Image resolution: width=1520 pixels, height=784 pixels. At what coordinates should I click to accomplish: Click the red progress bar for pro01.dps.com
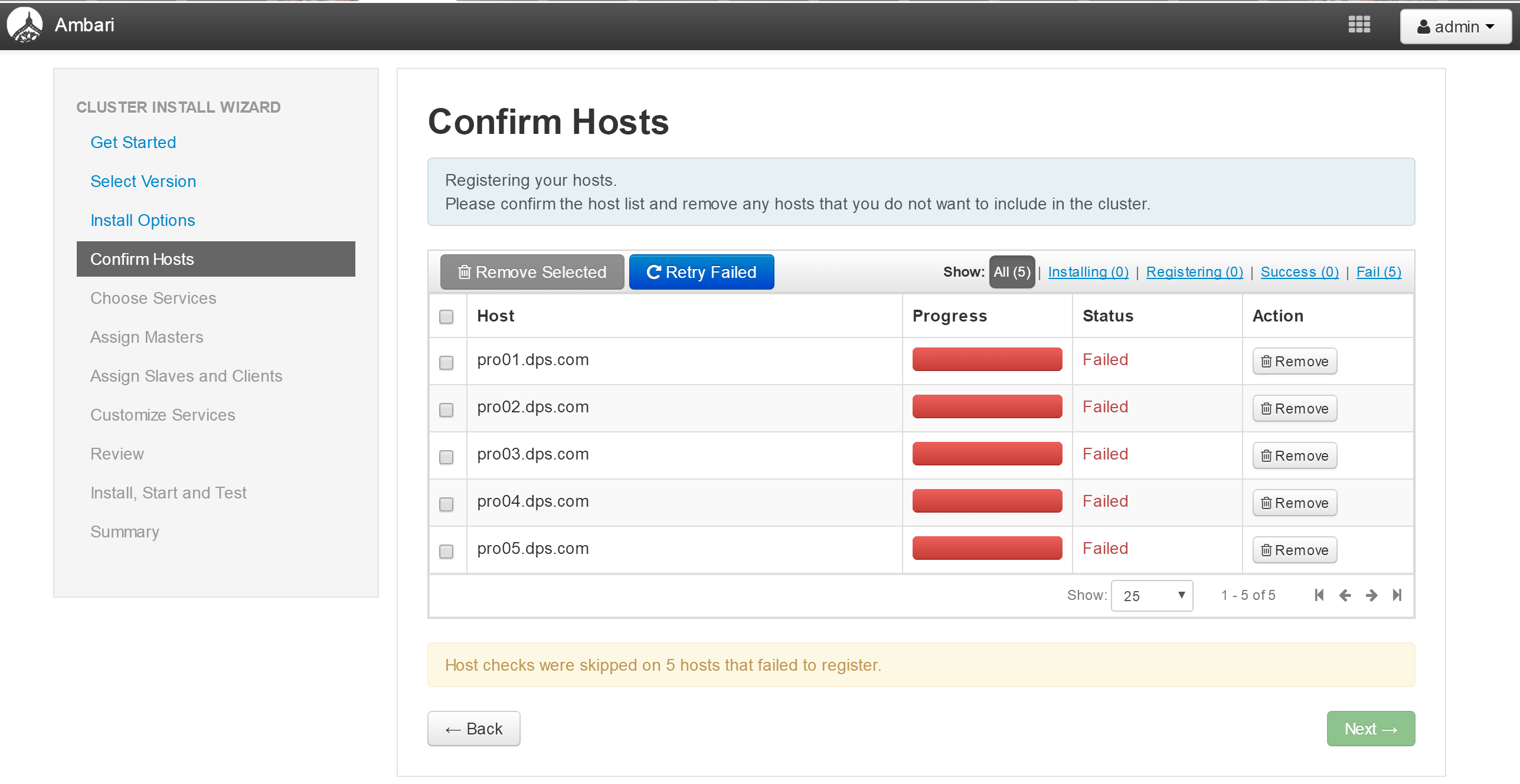[x=988, y=359]
